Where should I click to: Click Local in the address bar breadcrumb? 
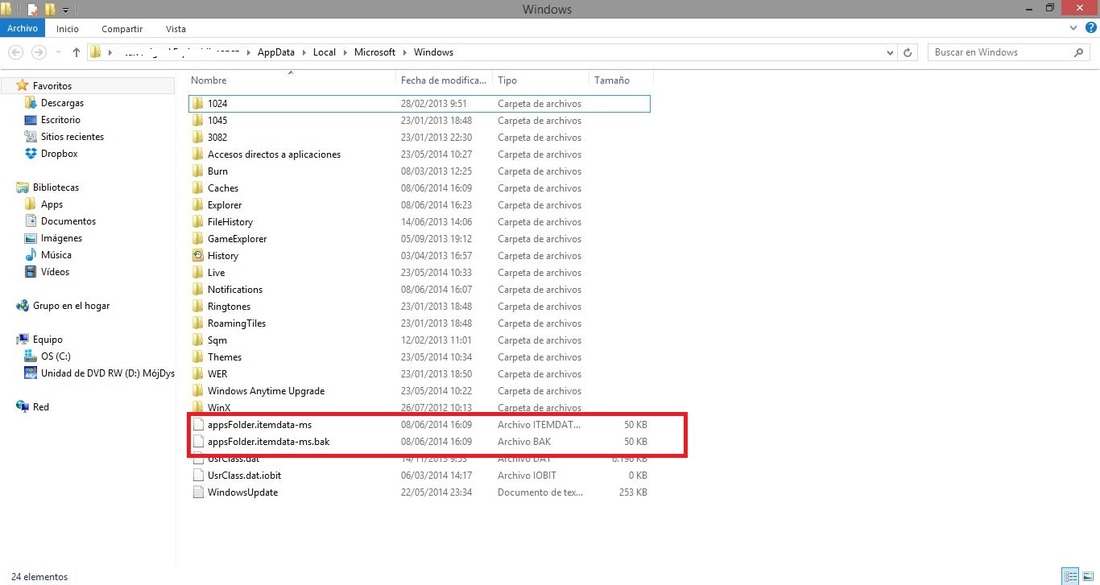tap(324, 52)
